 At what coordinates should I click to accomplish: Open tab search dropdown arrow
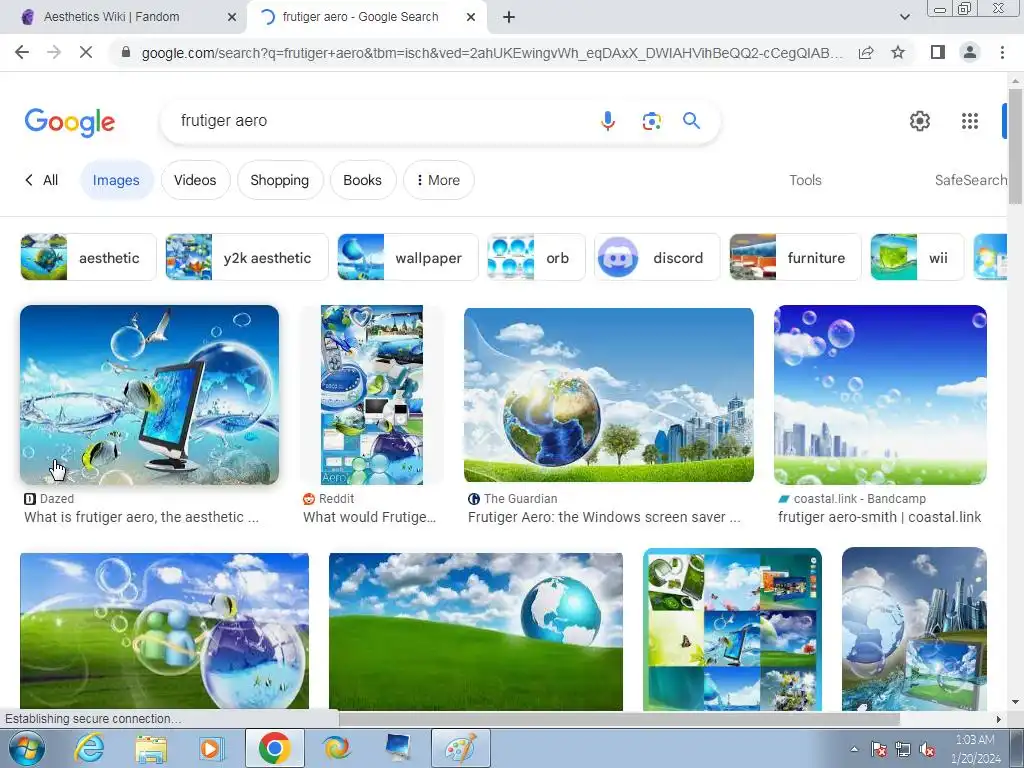904,17
